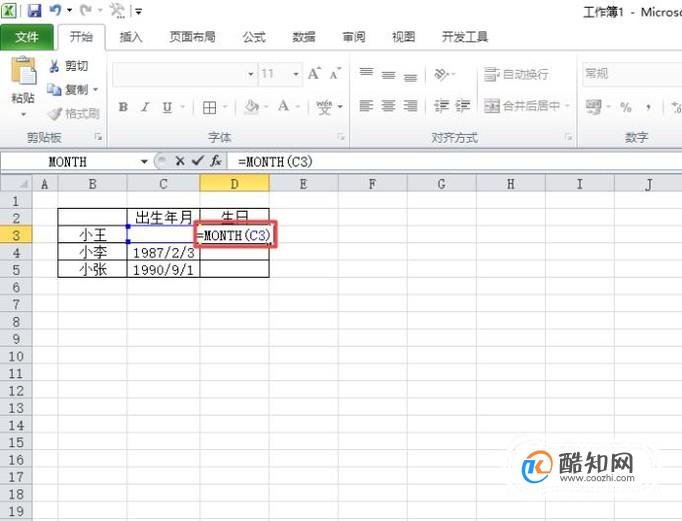
Task: Switch to the 数据 tab
Action: [x=304, y=37]
